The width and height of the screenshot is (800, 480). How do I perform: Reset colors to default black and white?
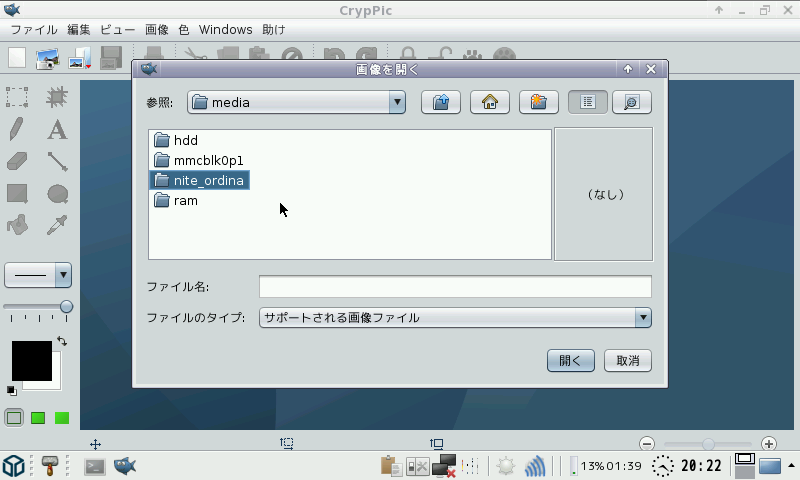click(11, 391)
